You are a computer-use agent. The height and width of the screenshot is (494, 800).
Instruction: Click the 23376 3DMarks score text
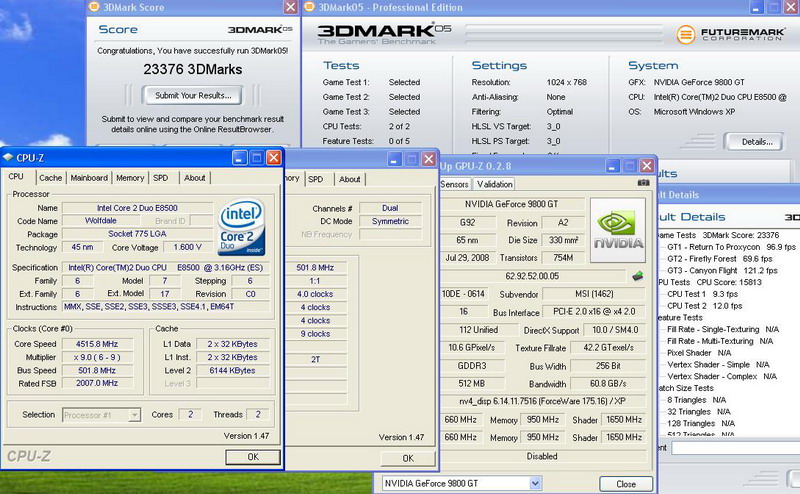192,69
